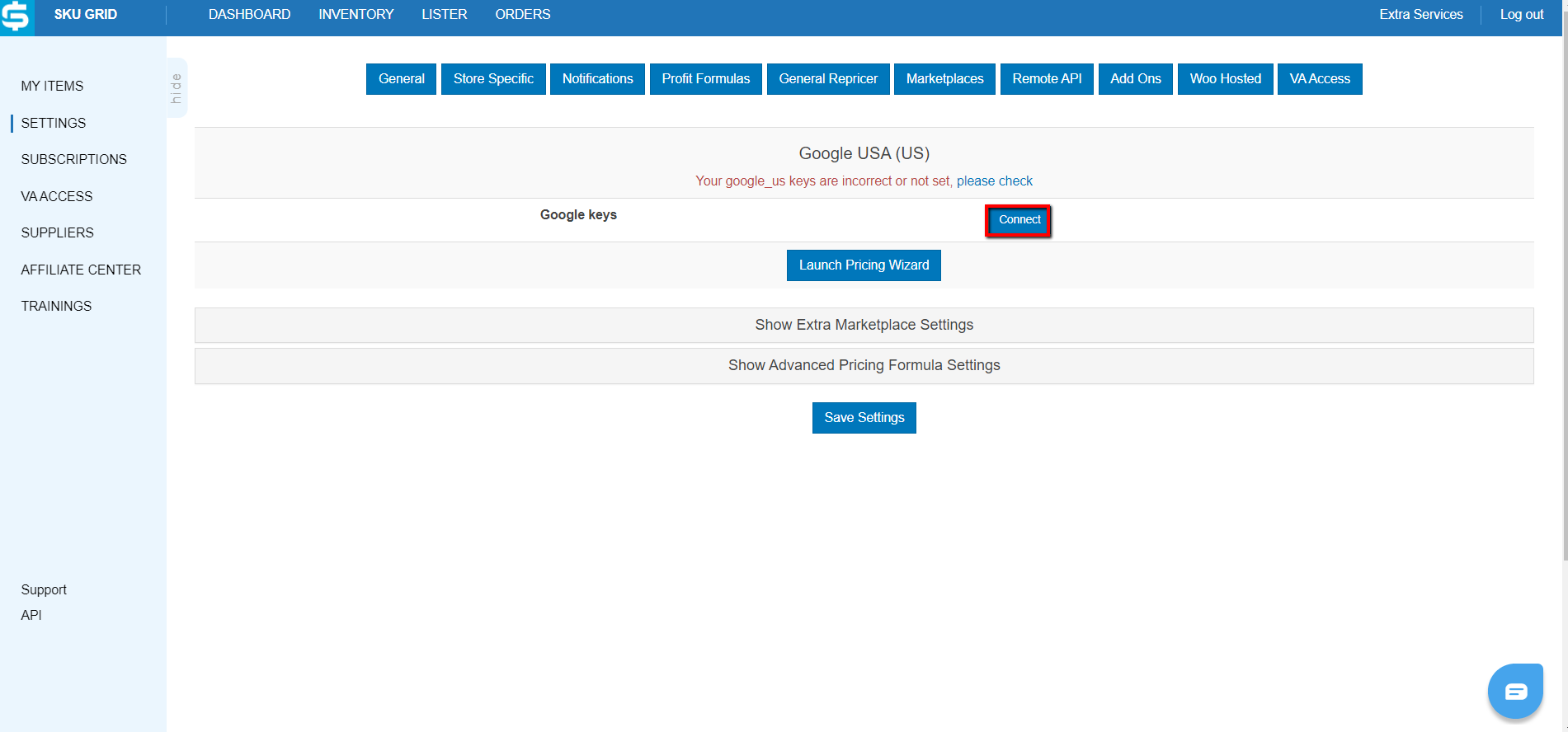The width and height of the screenshot is (1568, 732).
Task: Click Save Settings button
Action: [x=864, y=418]
